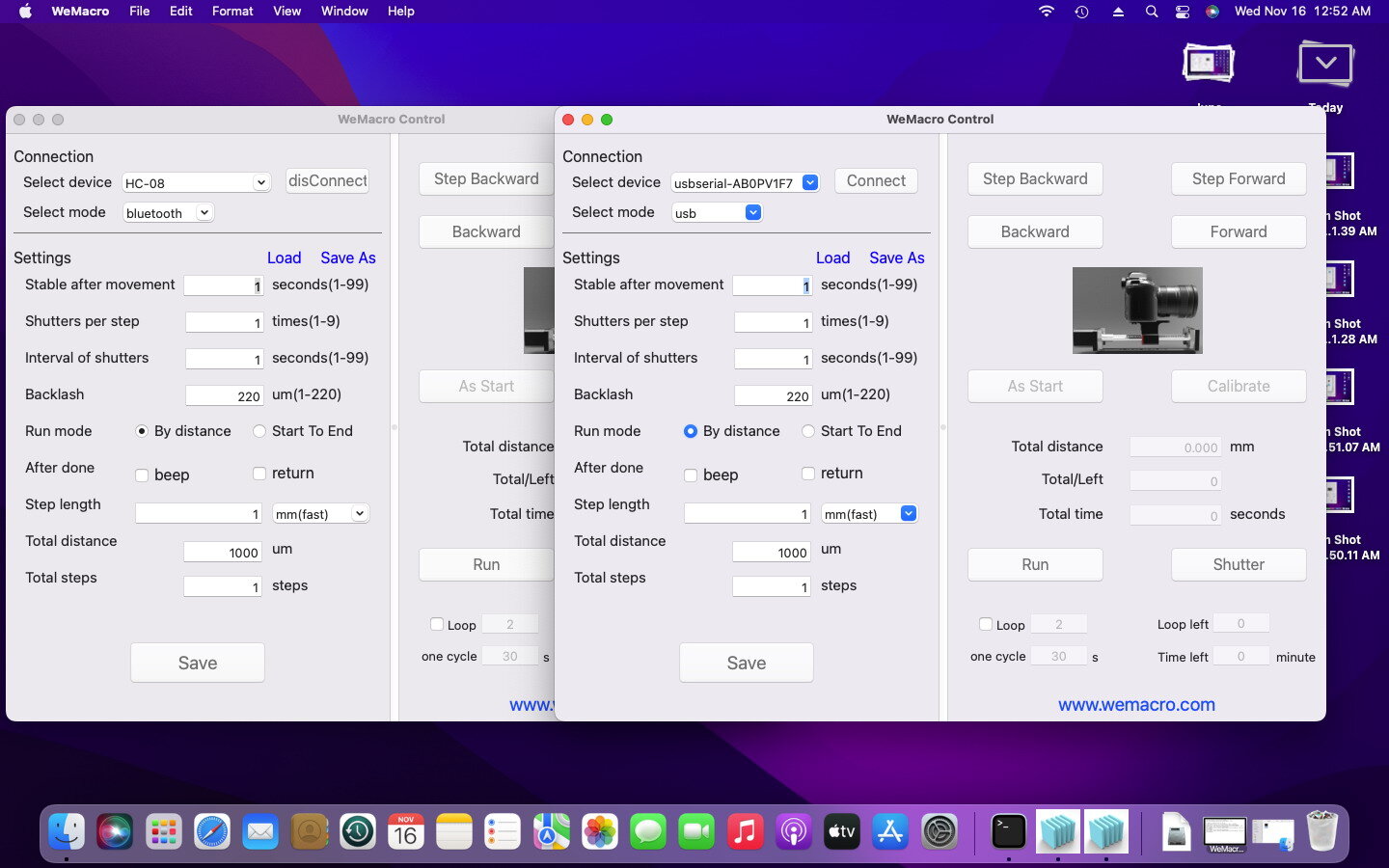The image size is (1389, 868).
Task: Click Run button in front window
Action: click(x=1035, y=564)
